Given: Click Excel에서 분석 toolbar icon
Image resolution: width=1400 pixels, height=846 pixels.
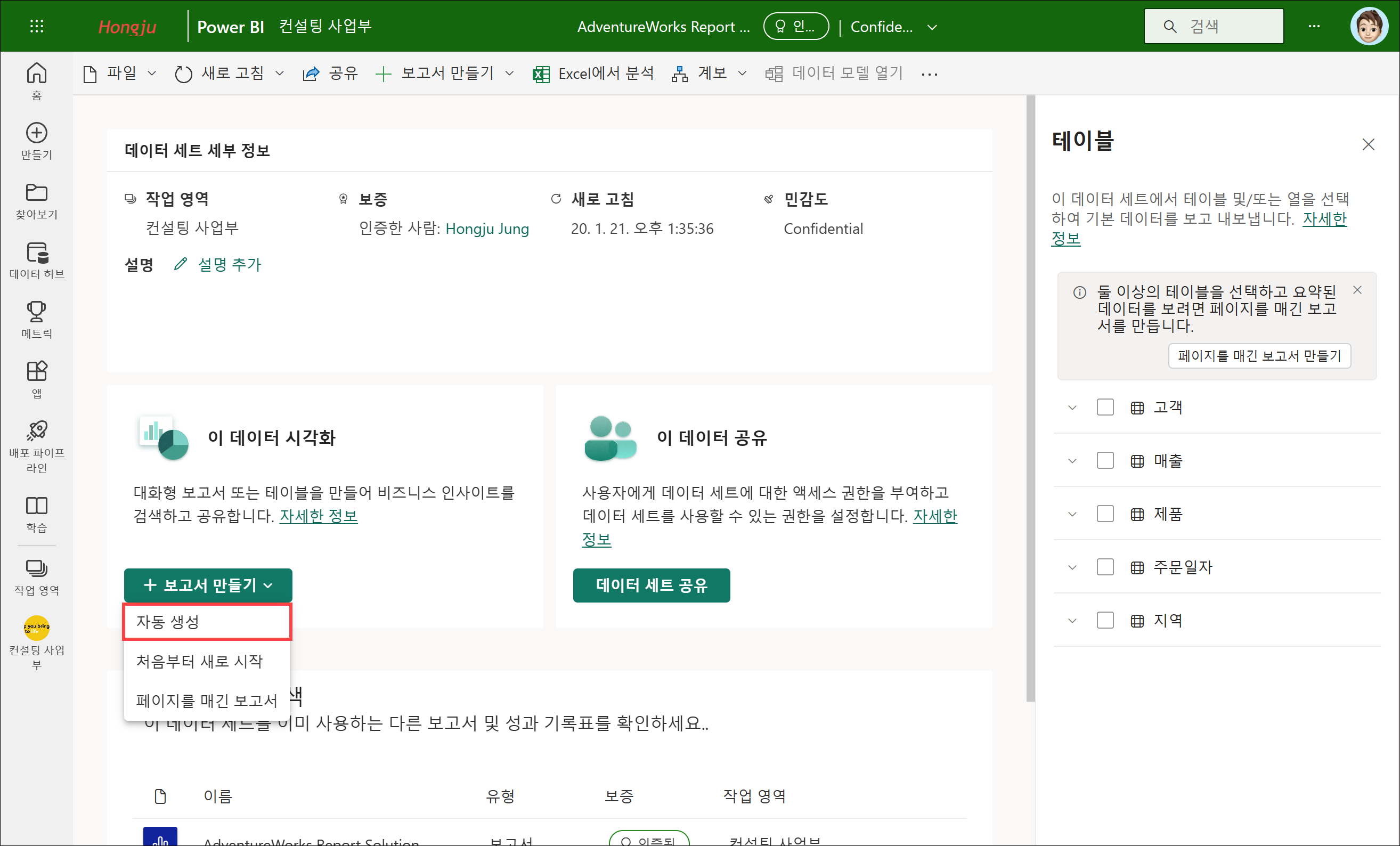Looking at the screenshot, I should 541,74.
